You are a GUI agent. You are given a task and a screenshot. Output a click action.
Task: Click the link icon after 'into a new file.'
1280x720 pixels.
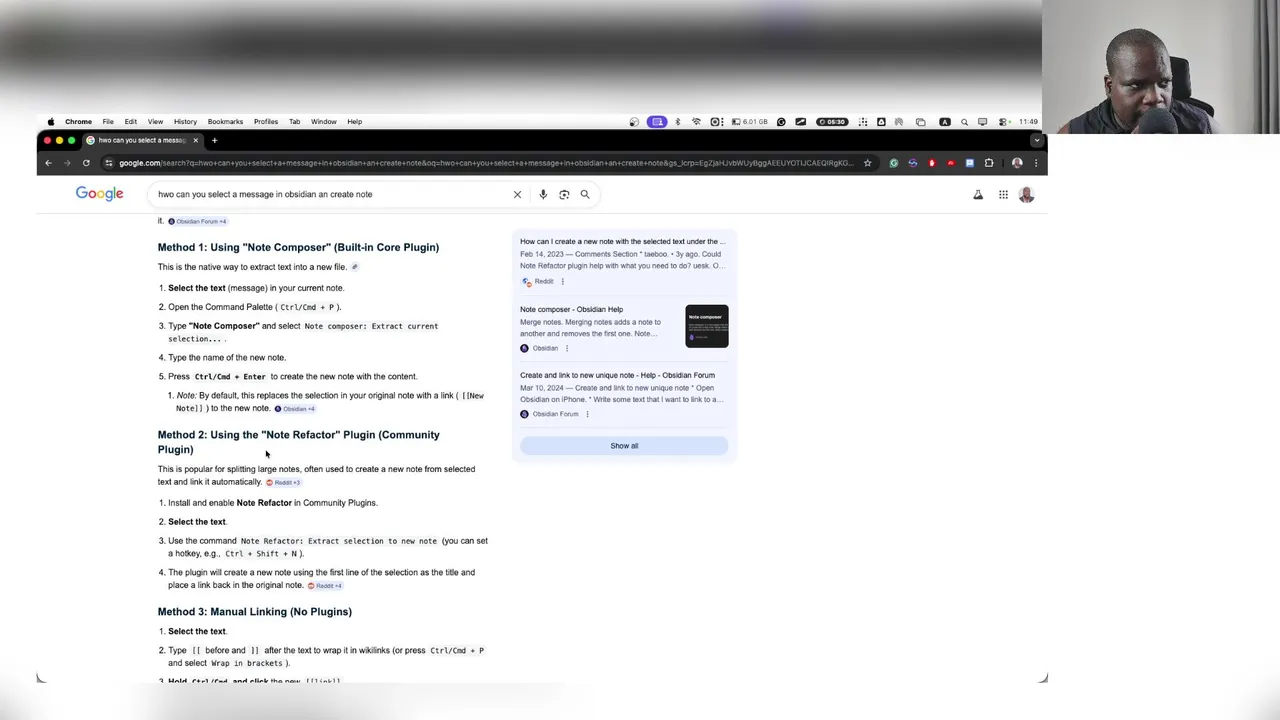click(355, 267)
